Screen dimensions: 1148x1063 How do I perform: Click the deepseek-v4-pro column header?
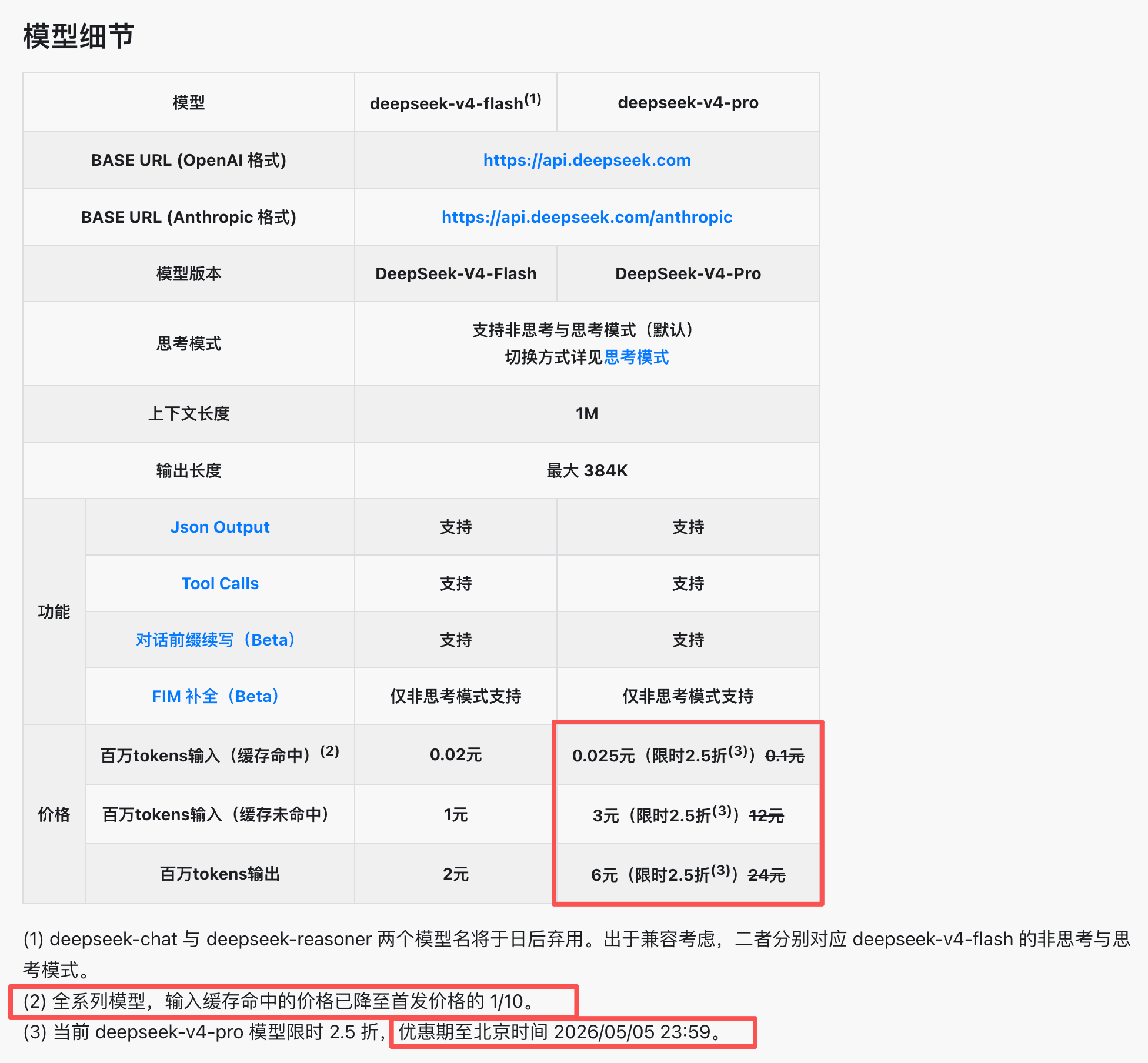[x=688, y=103]
